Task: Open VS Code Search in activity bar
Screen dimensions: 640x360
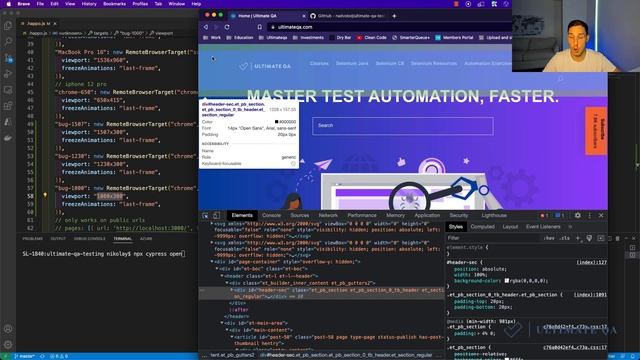Action: pyautogui.click(x=8, y=42)
